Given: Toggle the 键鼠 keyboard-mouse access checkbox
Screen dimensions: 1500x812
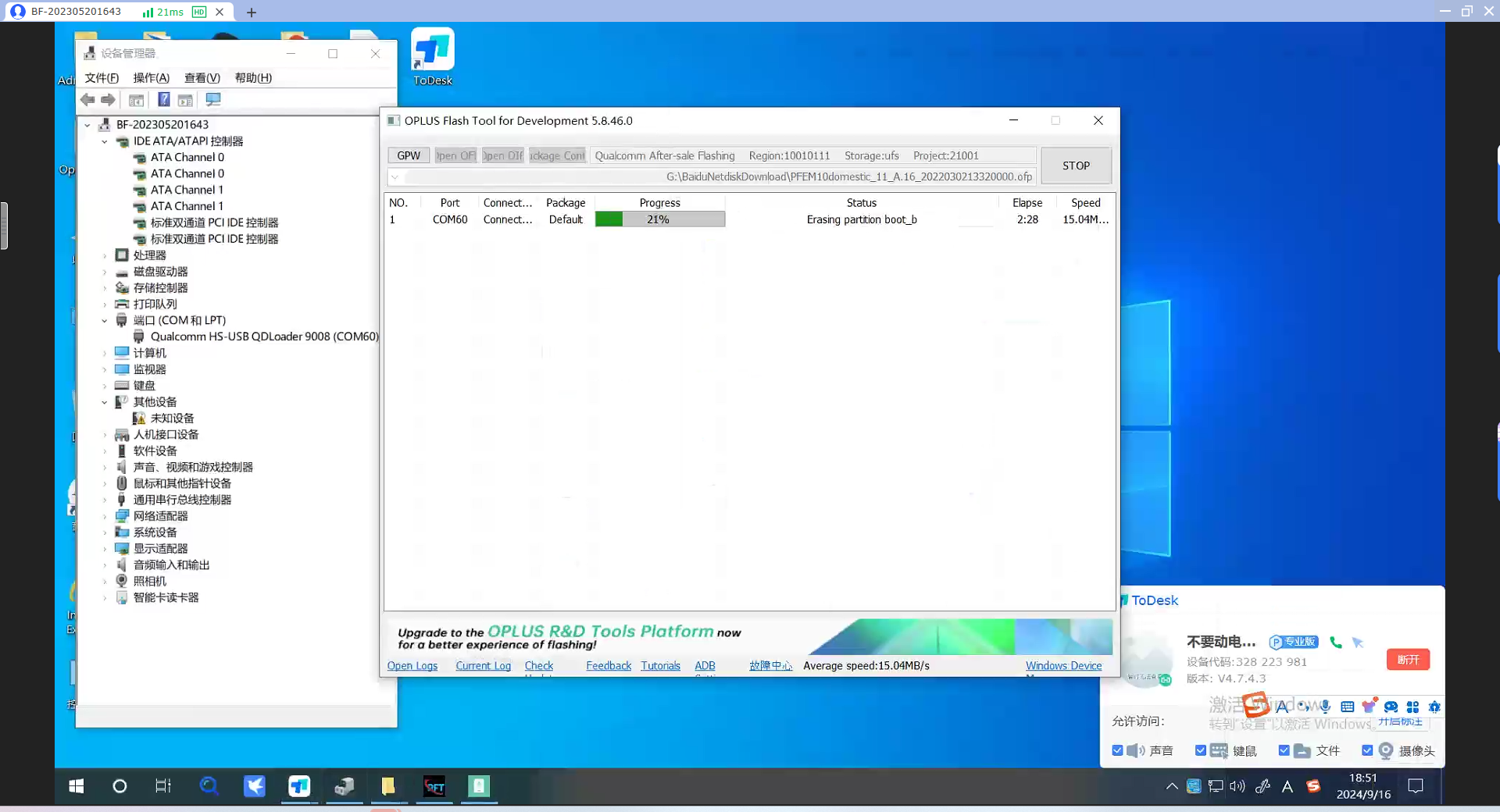Looking at the screenshot, I should (1201, 750).
